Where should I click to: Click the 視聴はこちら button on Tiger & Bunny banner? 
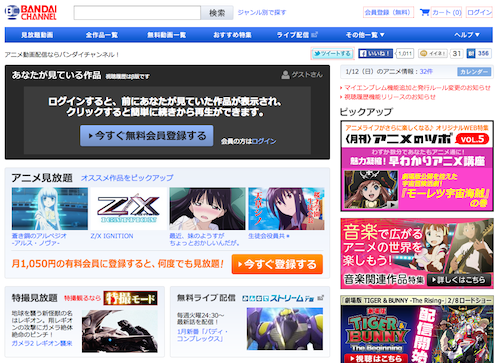pos(376,359)
